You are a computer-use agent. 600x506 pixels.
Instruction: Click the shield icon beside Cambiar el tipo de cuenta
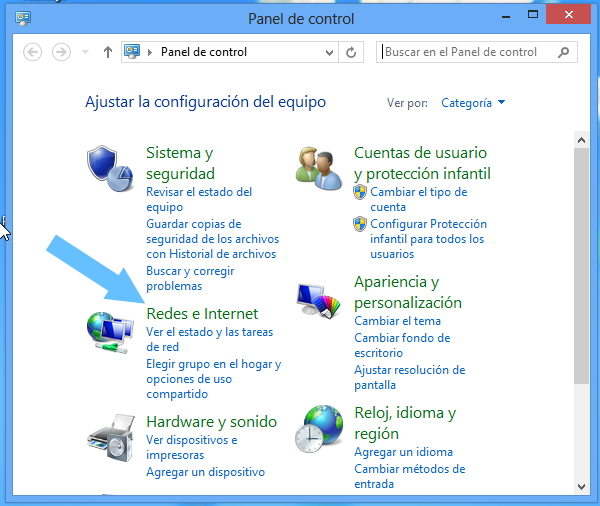pos(360,192)
